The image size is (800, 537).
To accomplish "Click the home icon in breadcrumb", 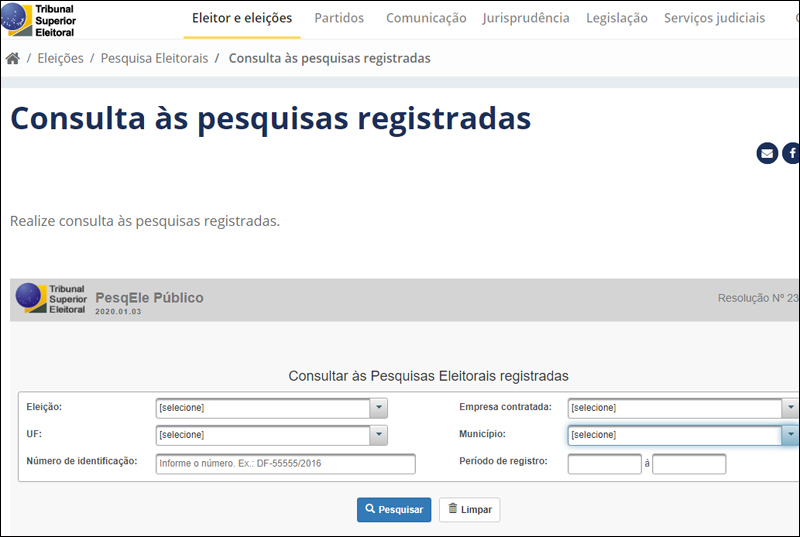I will click(x=13, y=59).
